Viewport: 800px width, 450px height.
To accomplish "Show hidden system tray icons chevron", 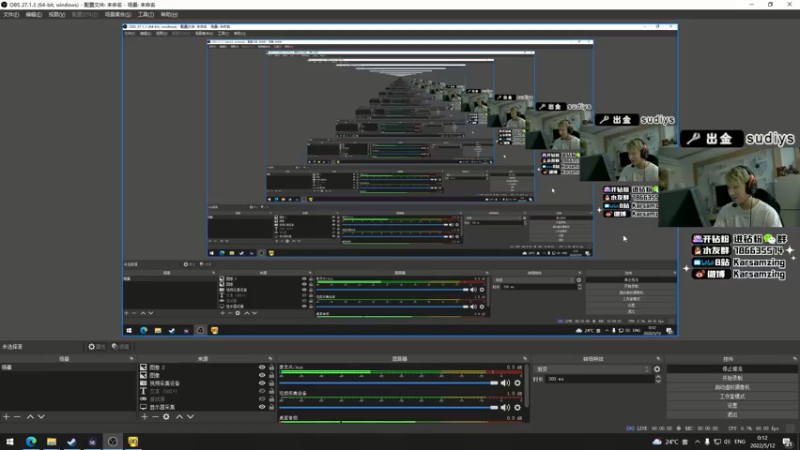I will (x=697, y=441).
